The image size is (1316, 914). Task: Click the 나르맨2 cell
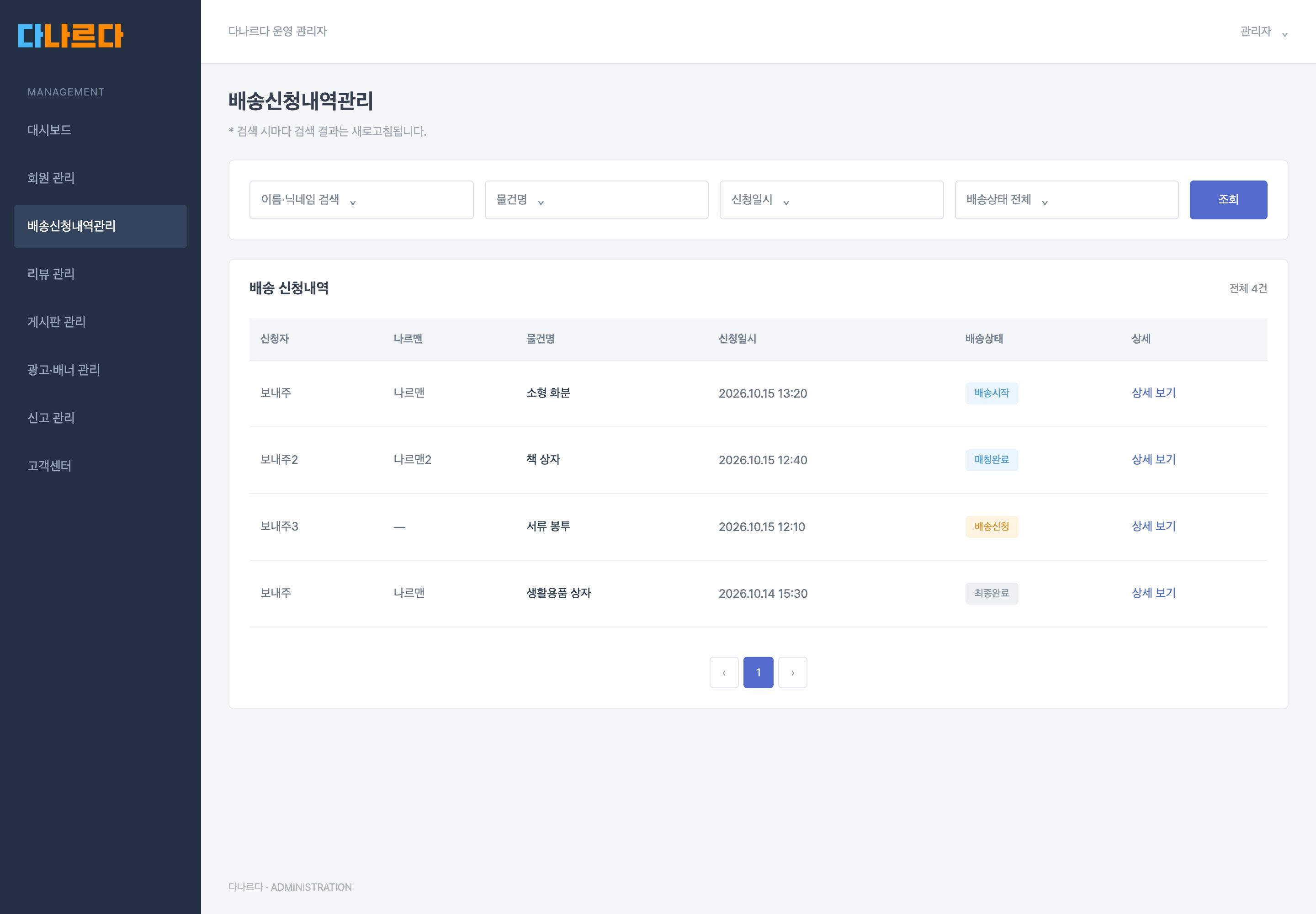412,460
